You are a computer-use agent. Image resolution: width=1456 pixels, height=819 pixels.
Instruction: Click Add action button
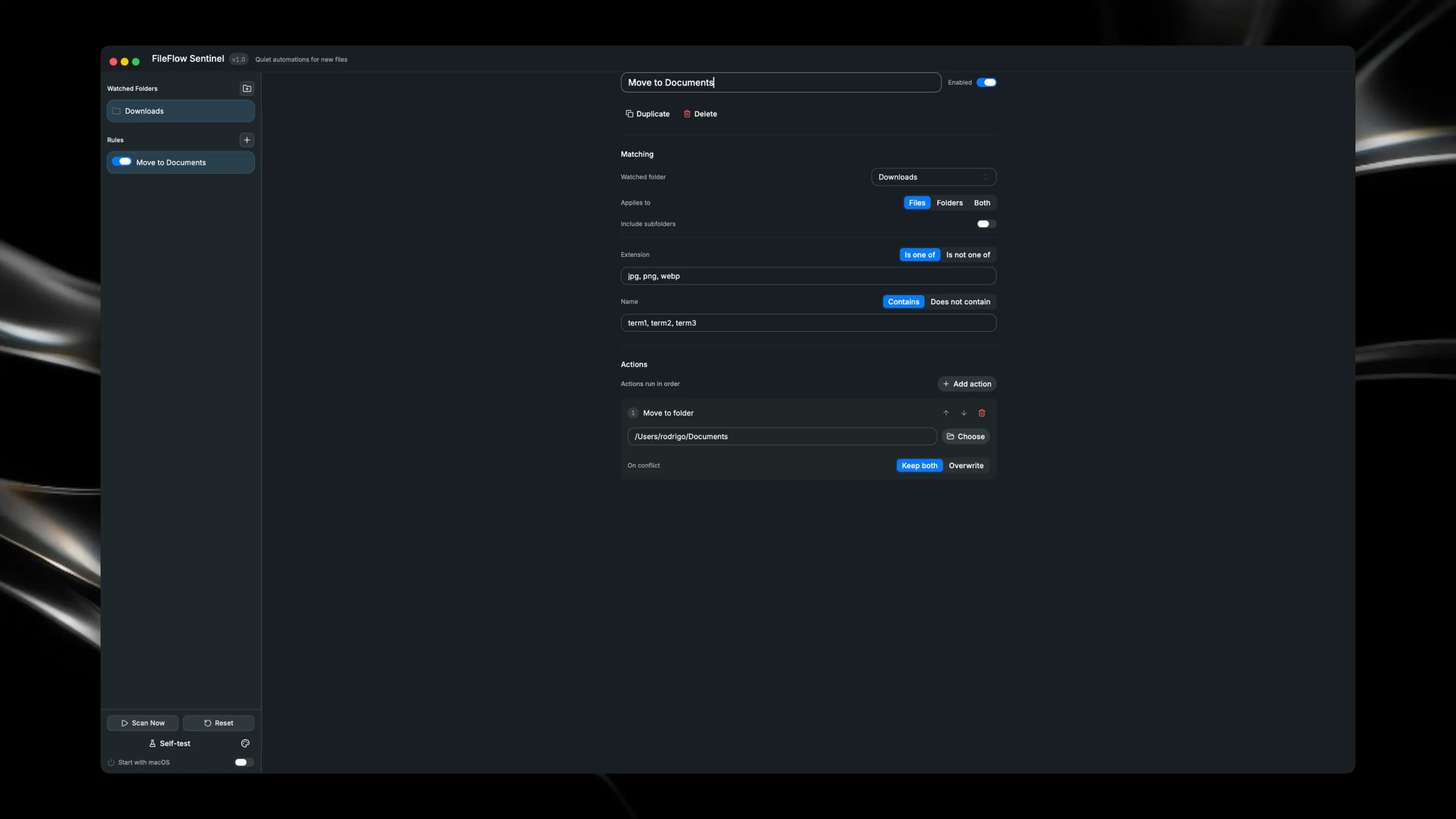pyautogui.click(x=966, y=384)
